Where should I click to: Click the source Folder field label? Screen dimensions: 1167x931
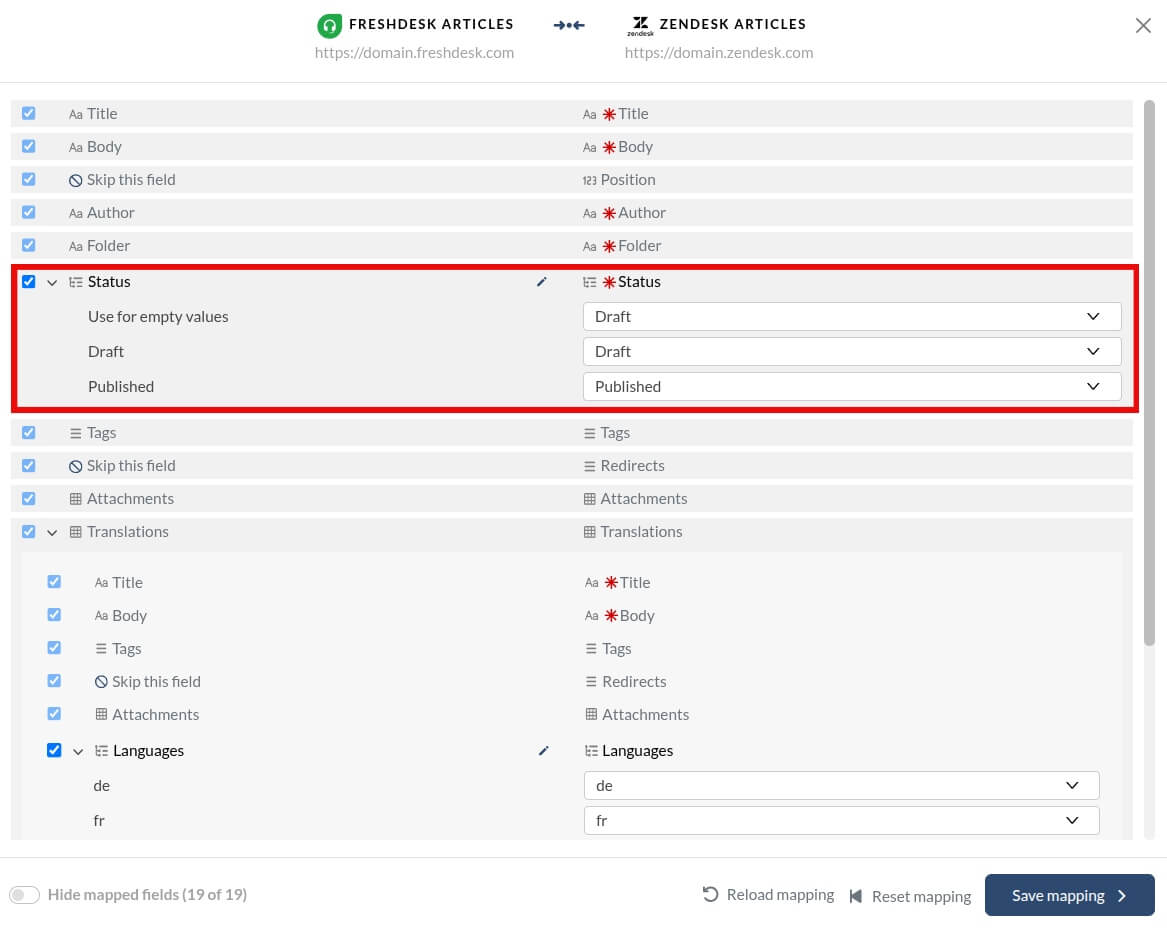(x=108, y=246)
